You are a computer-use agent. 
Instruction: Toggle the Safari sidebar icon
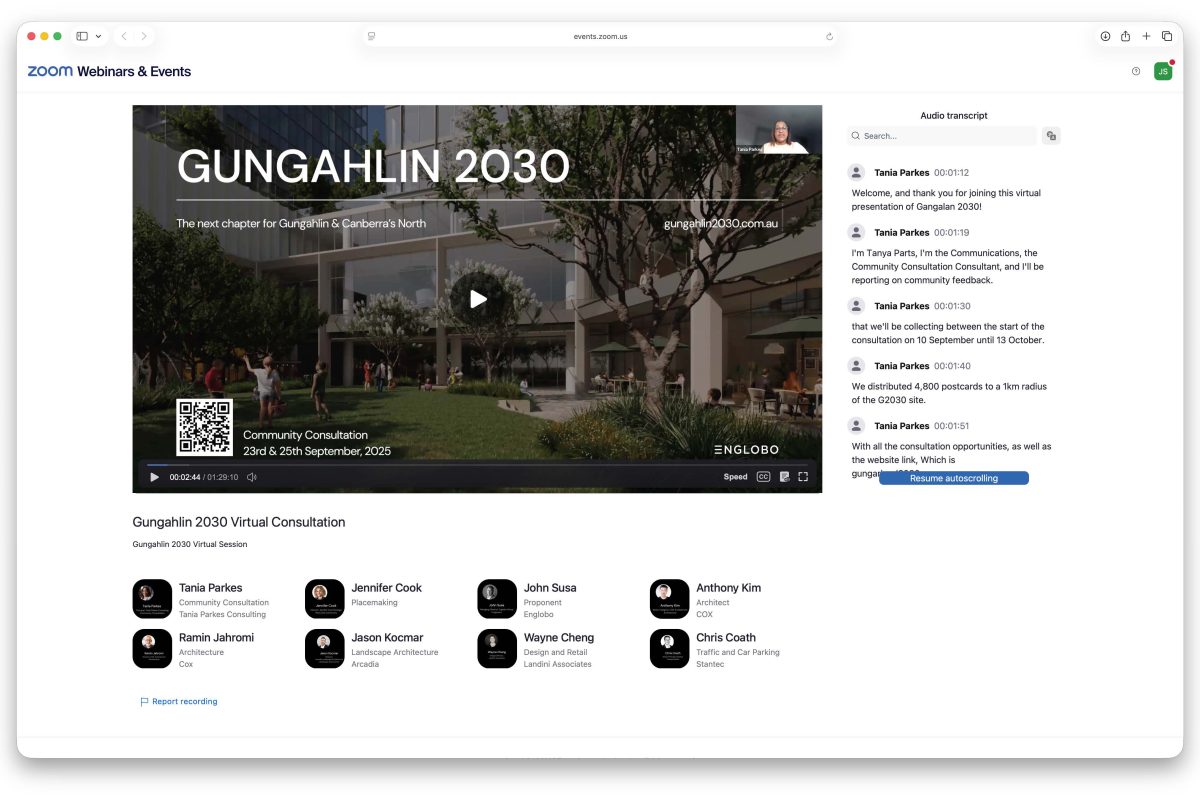pyautogui.click(x=82, y=36)
